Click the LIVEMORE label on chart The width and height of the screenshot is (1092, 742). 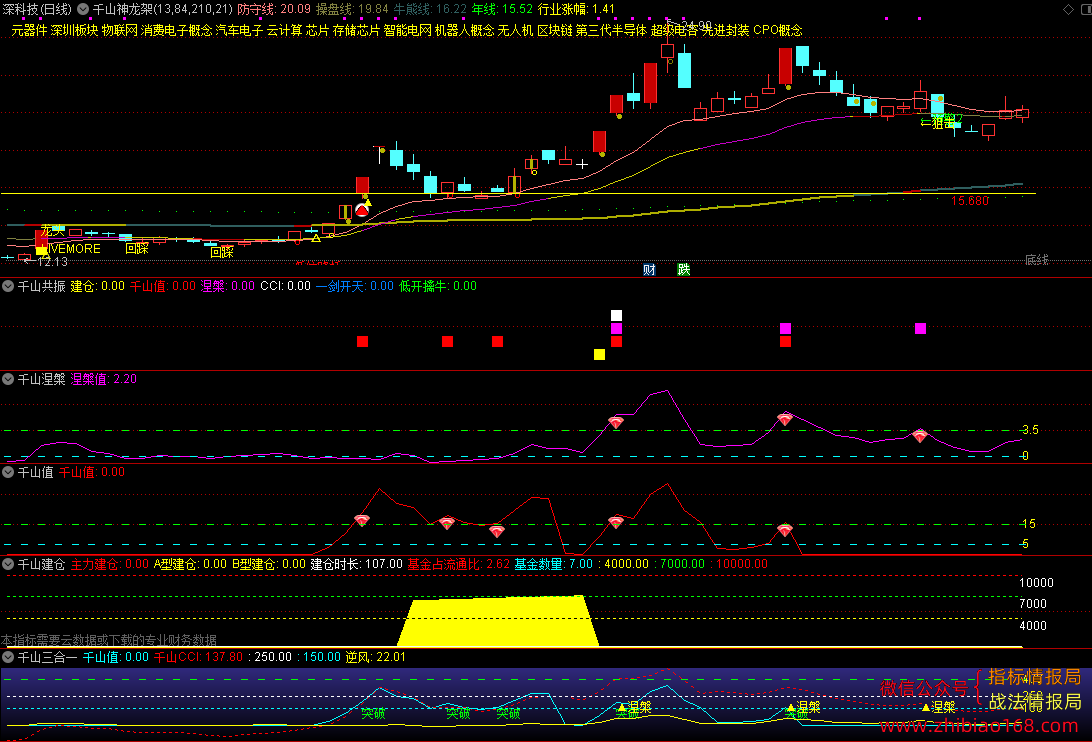(x=74, y=249)
